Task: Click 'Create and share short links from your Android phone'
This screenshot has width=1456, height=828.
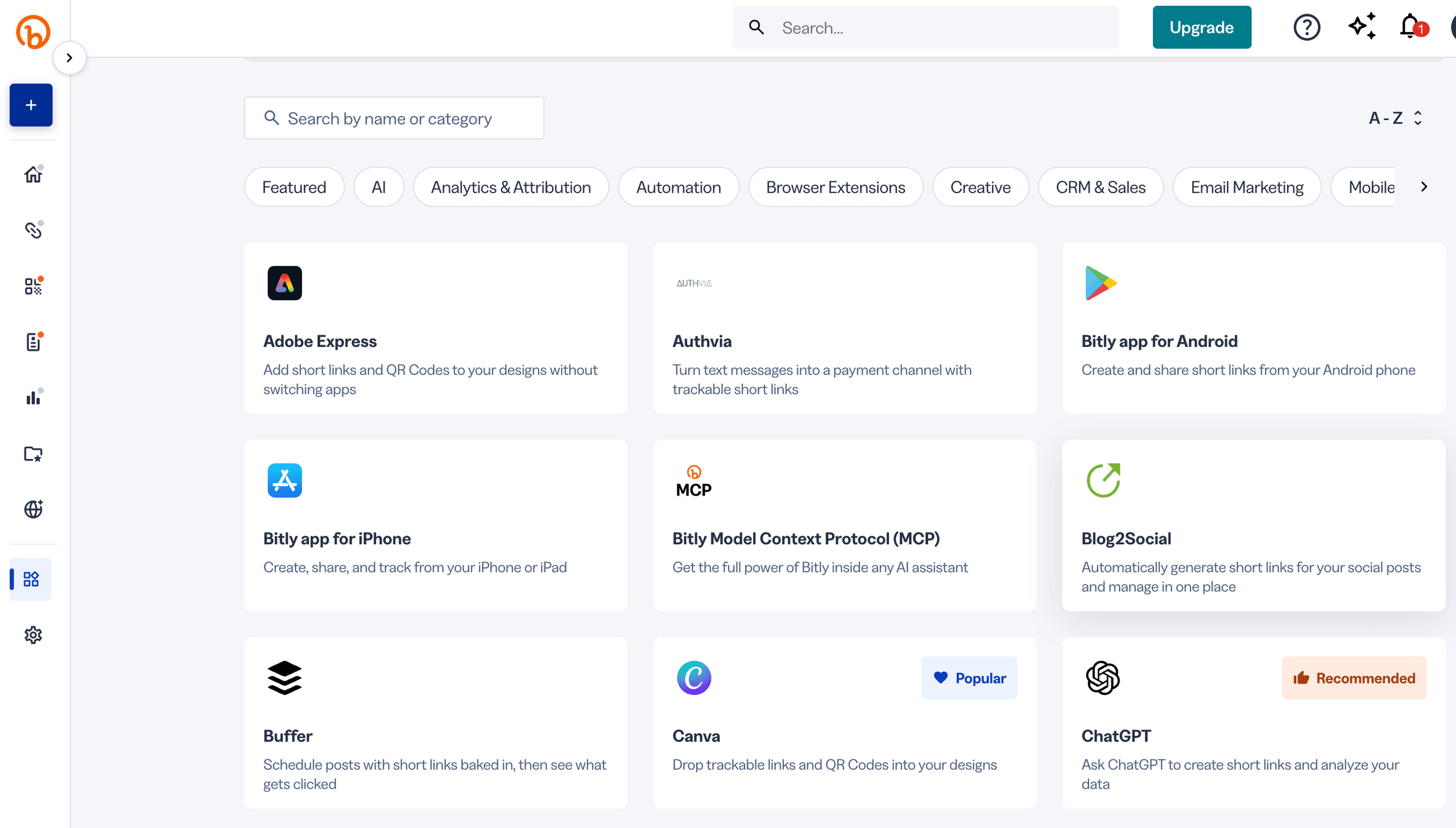Action: pyautogui.click(x=1248, y=370)
